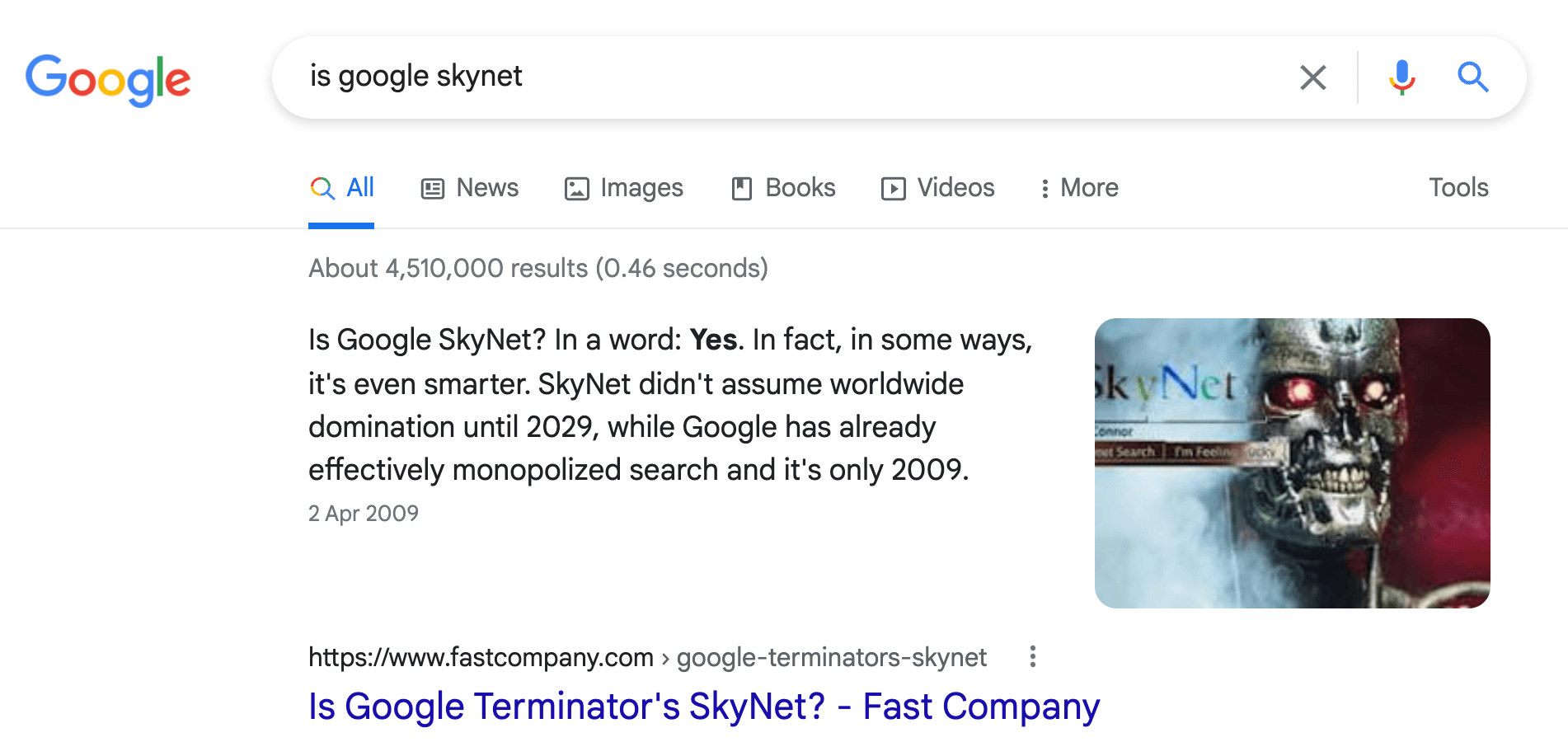1568x742 pixels.
Task: Start voice search with microphone icon
Action: [x=1401, y=77]
